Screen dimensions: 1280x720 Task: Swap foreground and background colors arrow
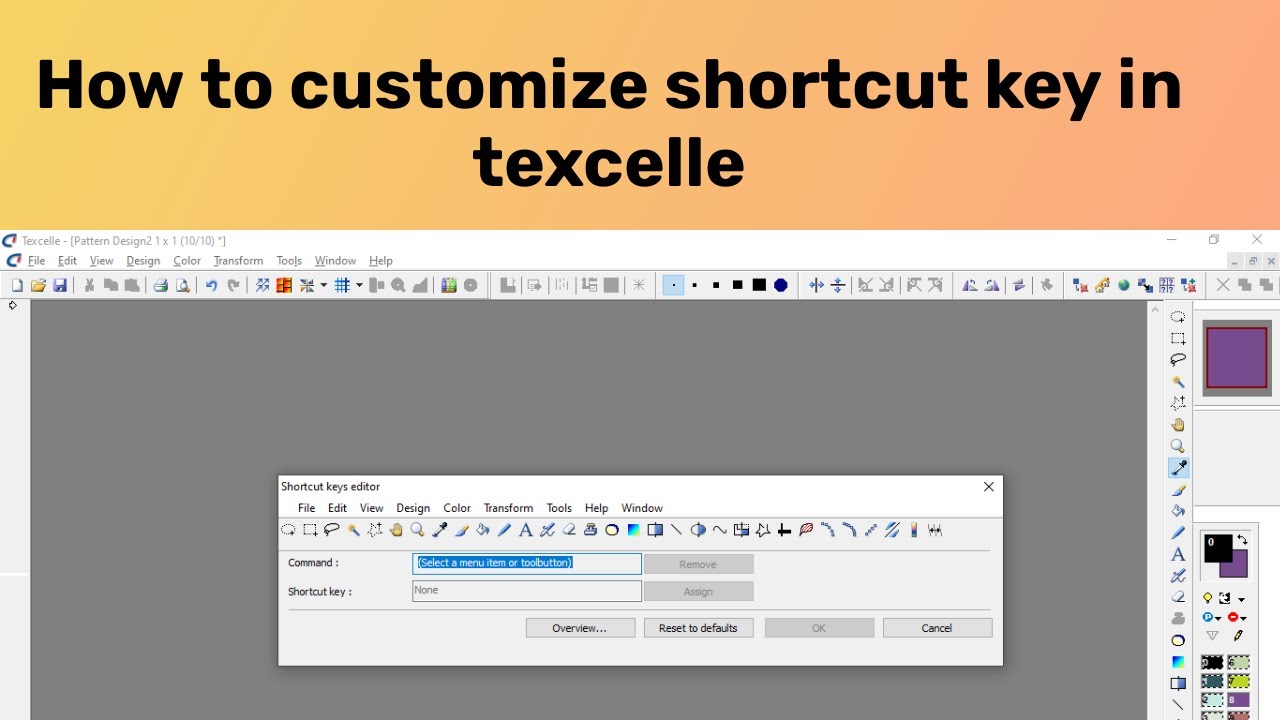[1242, 540]
